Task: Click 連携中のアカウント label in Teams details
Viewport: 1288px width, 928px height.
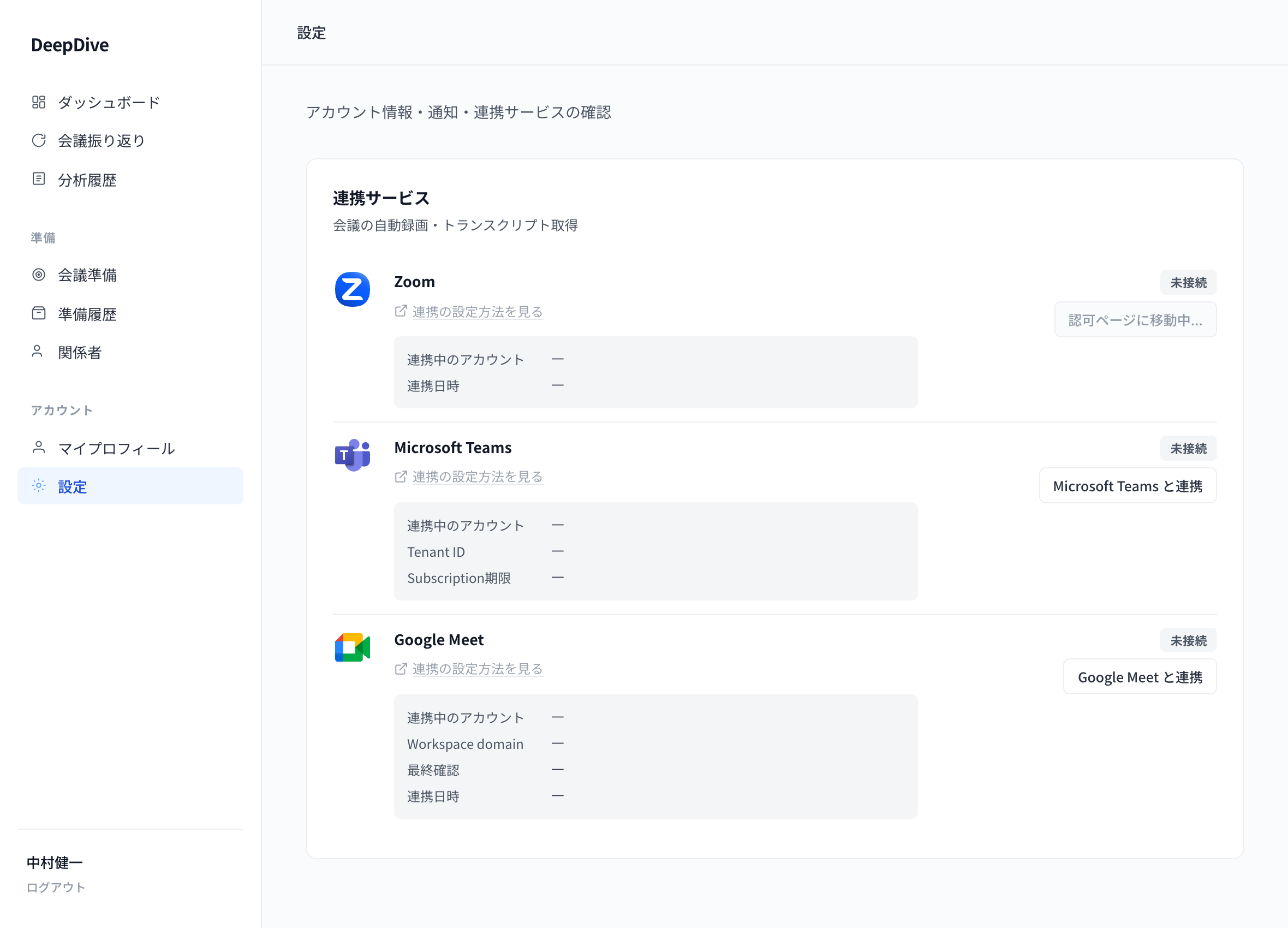Action: click(465, 525)
